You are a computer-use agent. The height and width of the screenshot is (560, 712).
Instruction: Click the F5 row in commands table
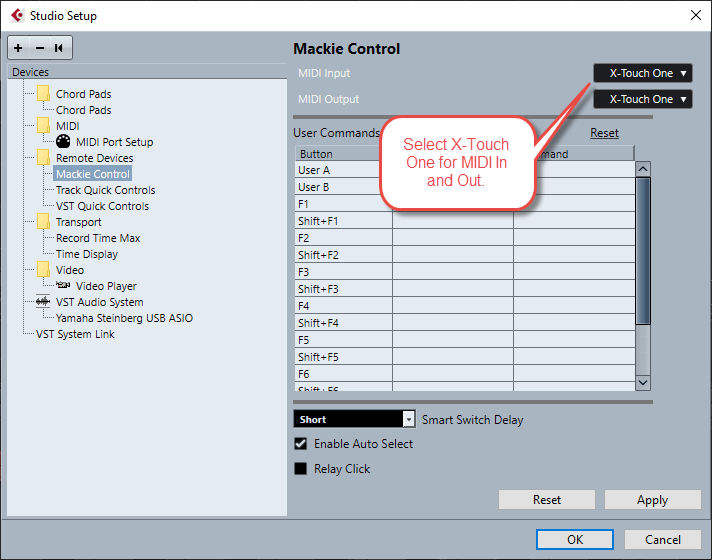click(x=465, y=340)
